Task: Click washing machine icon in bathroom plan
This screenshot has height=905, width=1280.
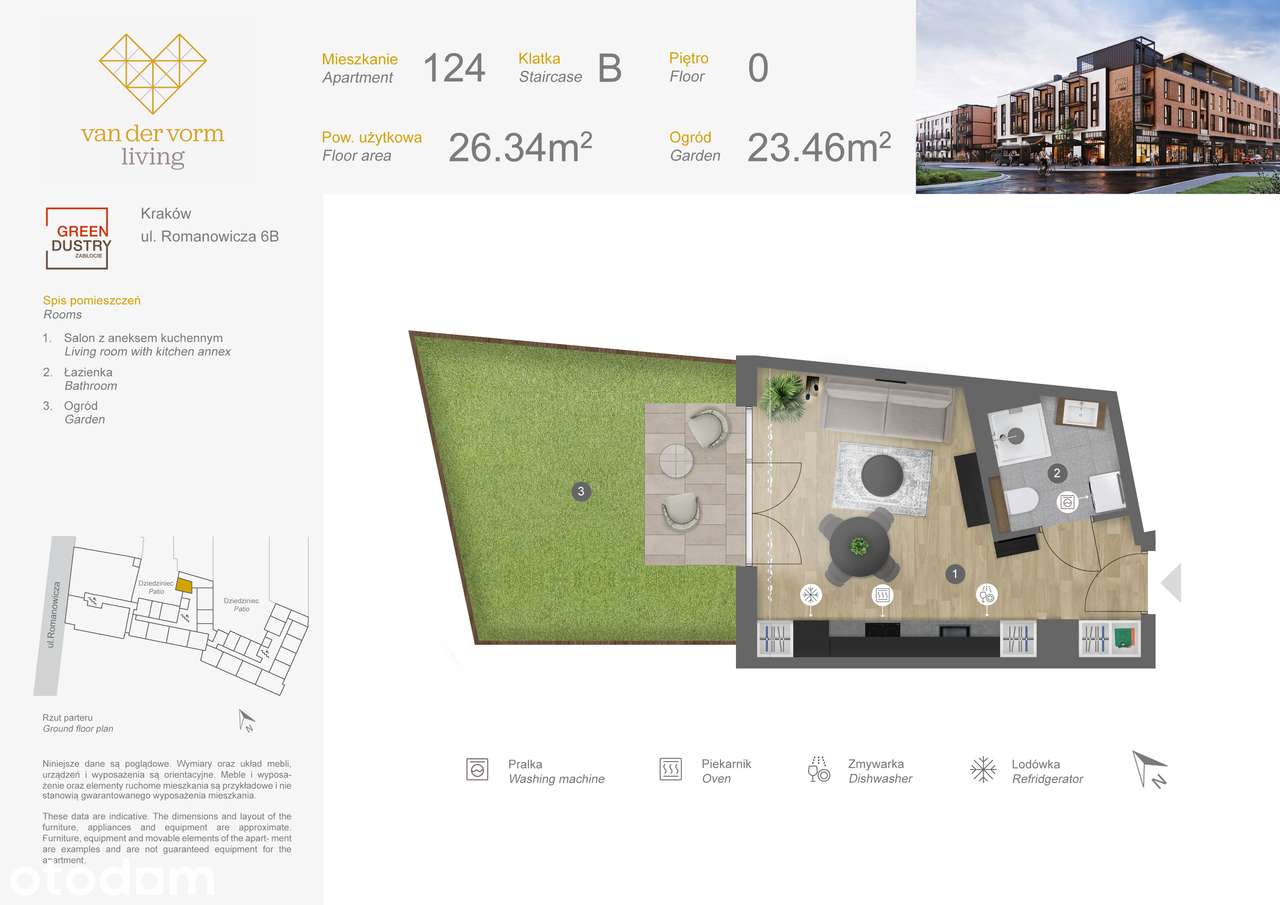Action: click(x=1067, y=502)
